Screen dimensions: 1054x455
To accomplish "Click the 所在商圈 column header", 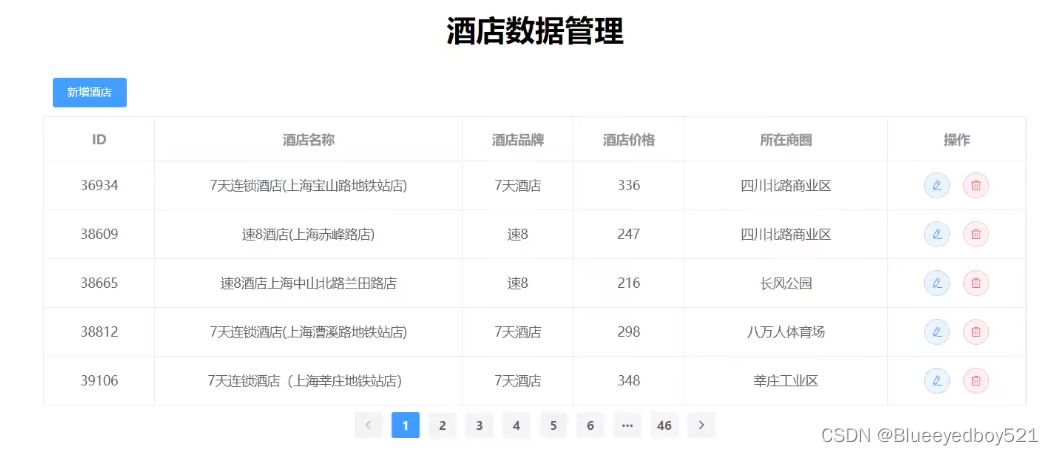I will click(786, 140).
